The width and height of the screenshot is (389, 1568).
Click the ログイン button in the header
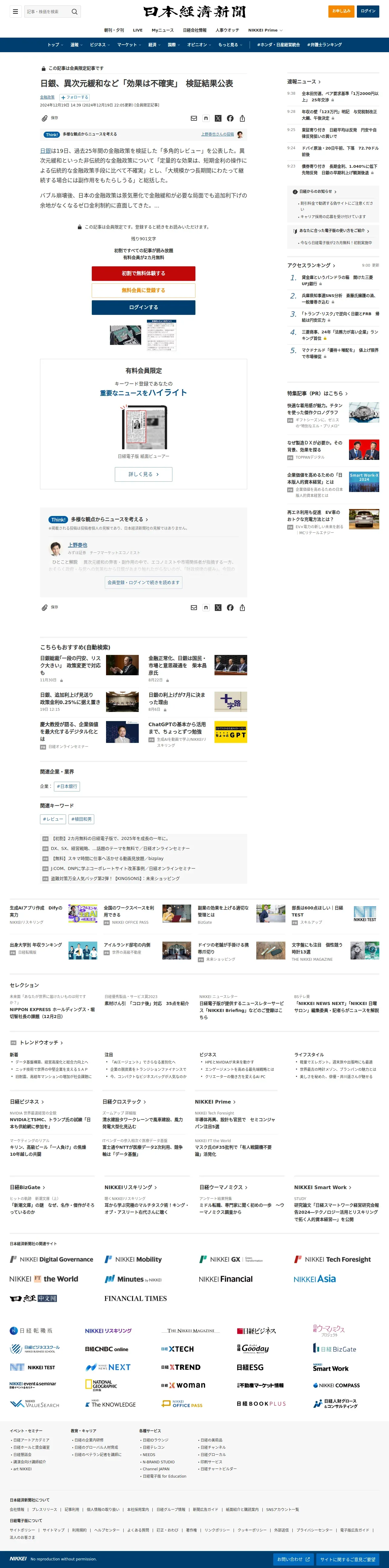368,11
